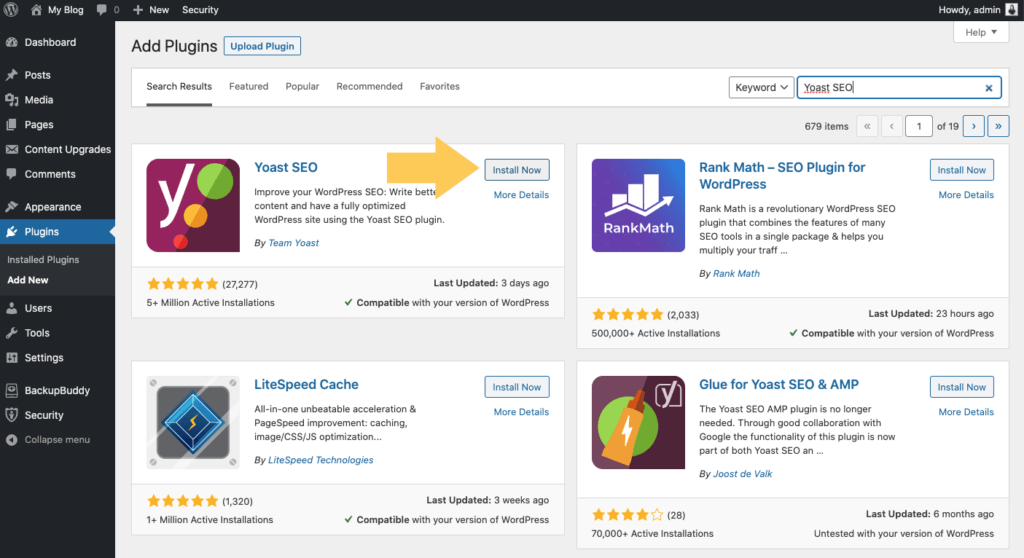Click the Plugins plug icon
This screenshot has height=558, width=1024.
point(12,232)
